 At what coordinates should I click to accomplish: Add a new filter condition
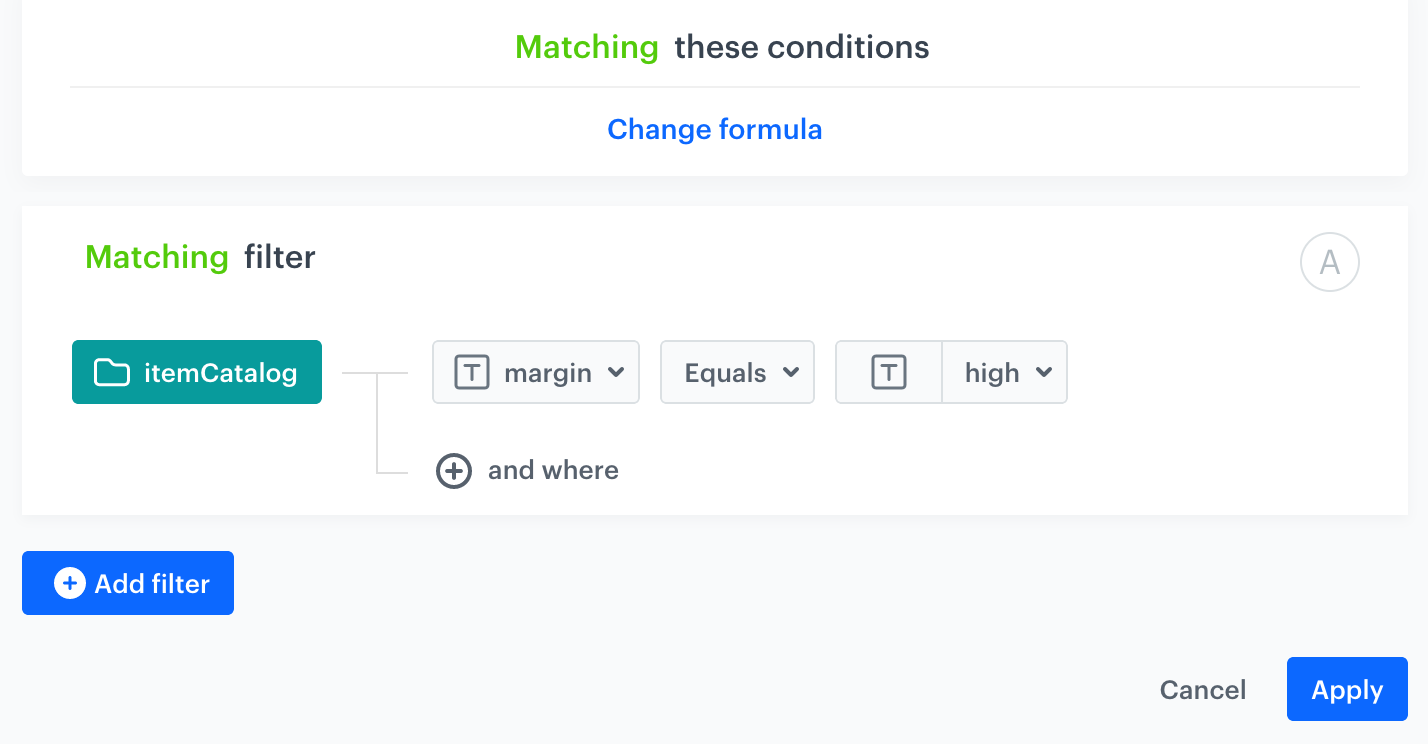click(127, 583)
